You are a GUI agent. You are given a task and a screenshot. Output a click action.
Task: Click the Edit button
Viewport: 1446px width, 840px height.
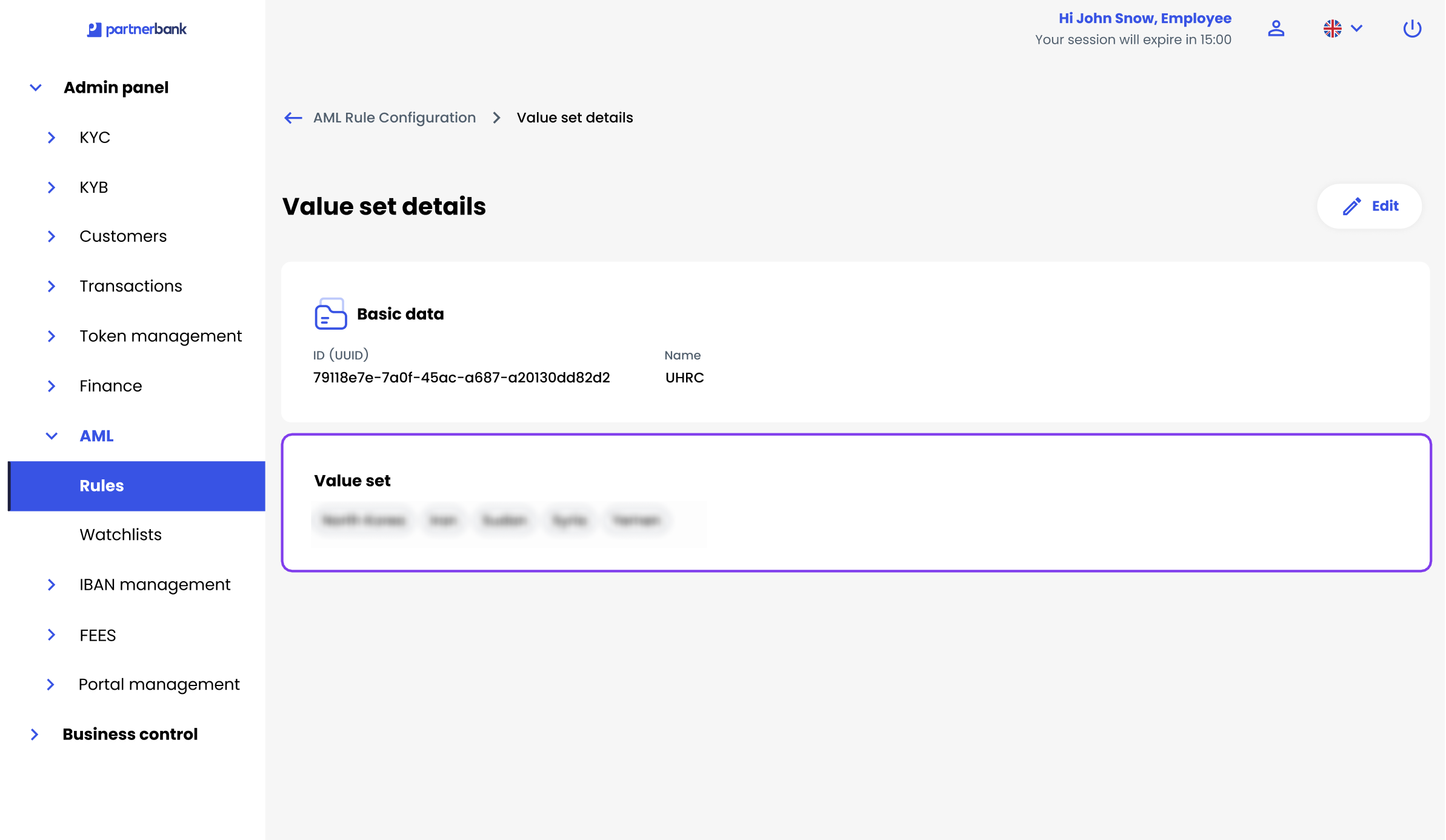[x=1370, y=206]
